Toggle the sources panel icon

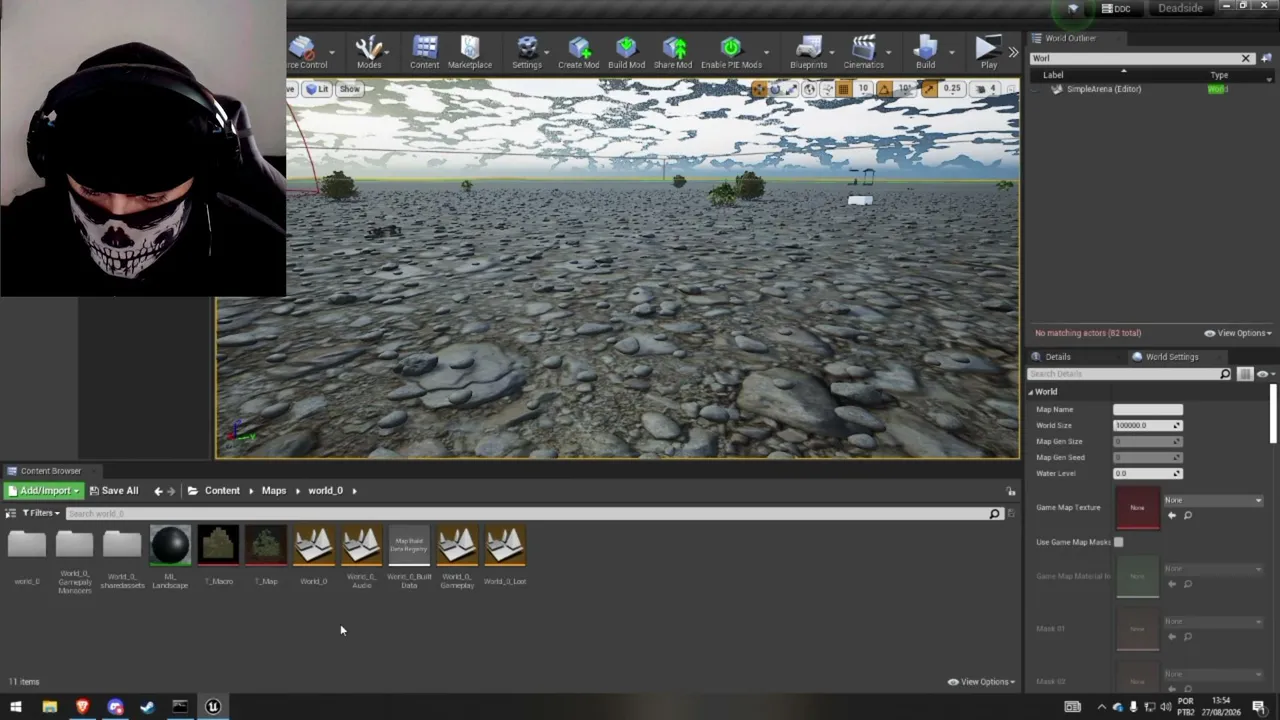pos(11,514)
